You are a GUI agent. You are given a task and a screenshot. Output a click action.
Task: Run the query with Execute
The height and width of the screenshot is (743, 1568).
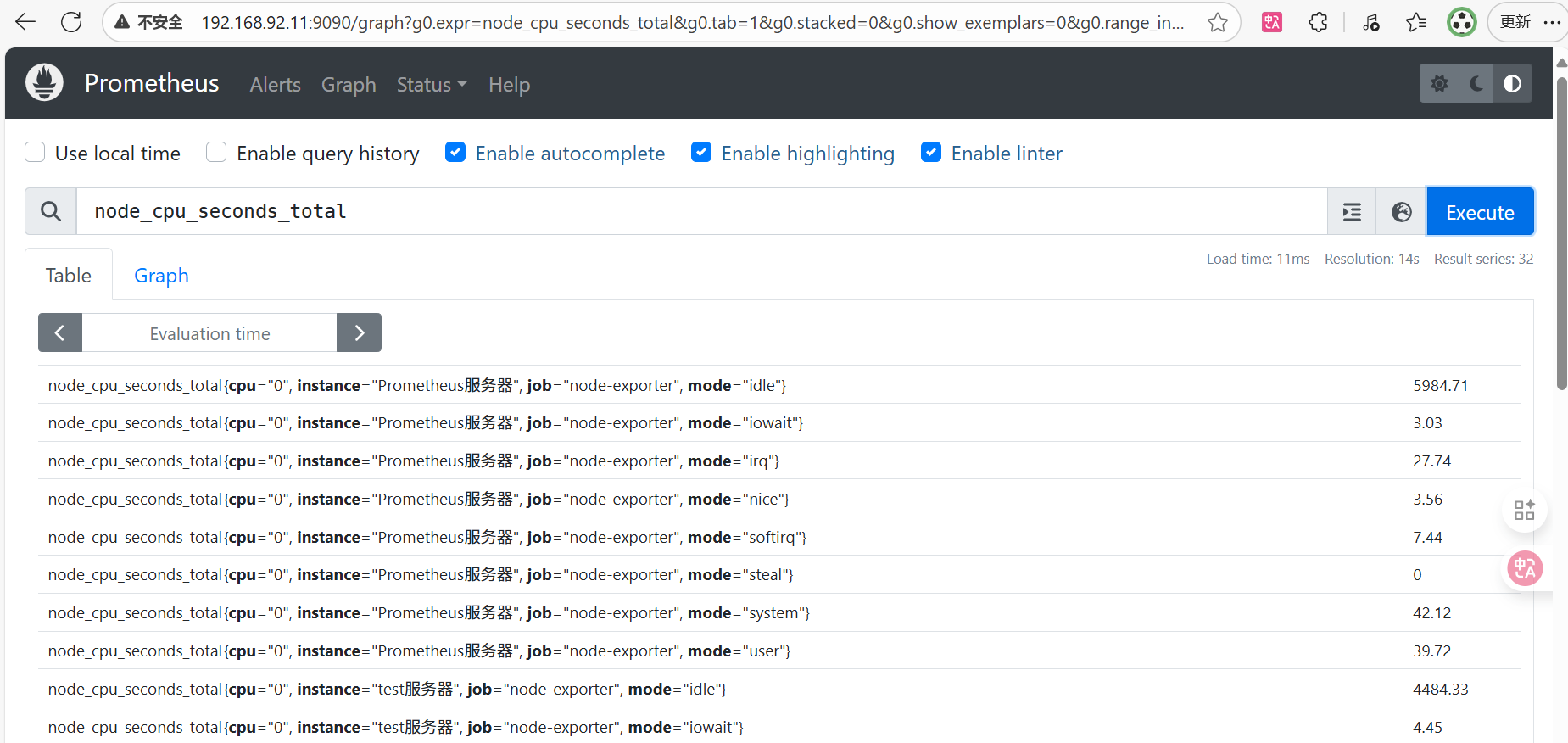1480,211
